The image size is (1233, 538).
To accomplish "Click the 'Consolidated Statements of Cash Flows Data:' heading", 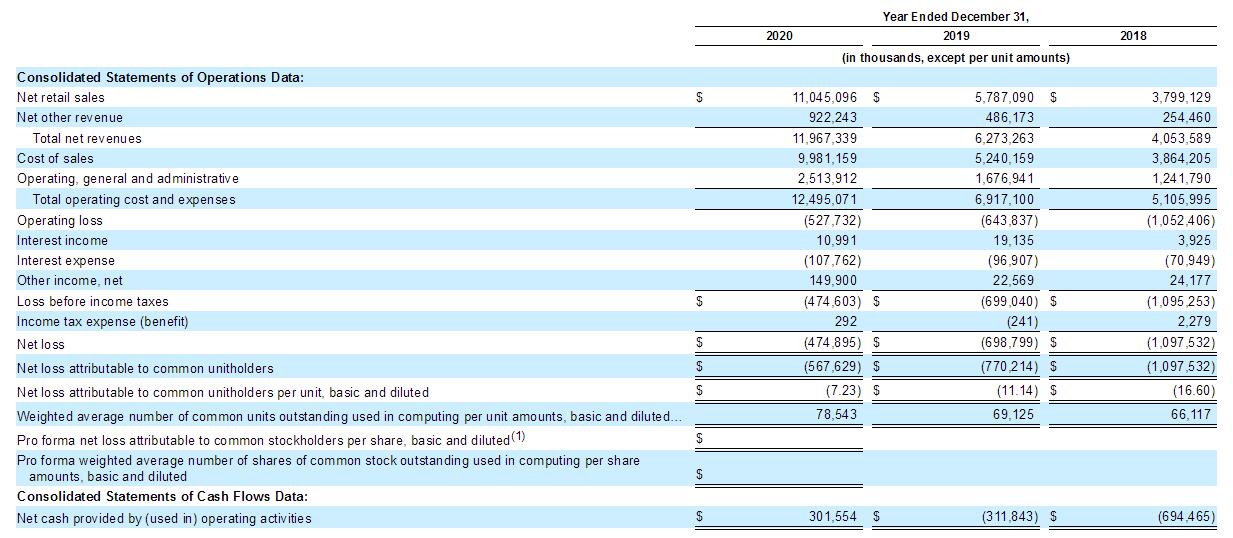I will click(163, 497).
